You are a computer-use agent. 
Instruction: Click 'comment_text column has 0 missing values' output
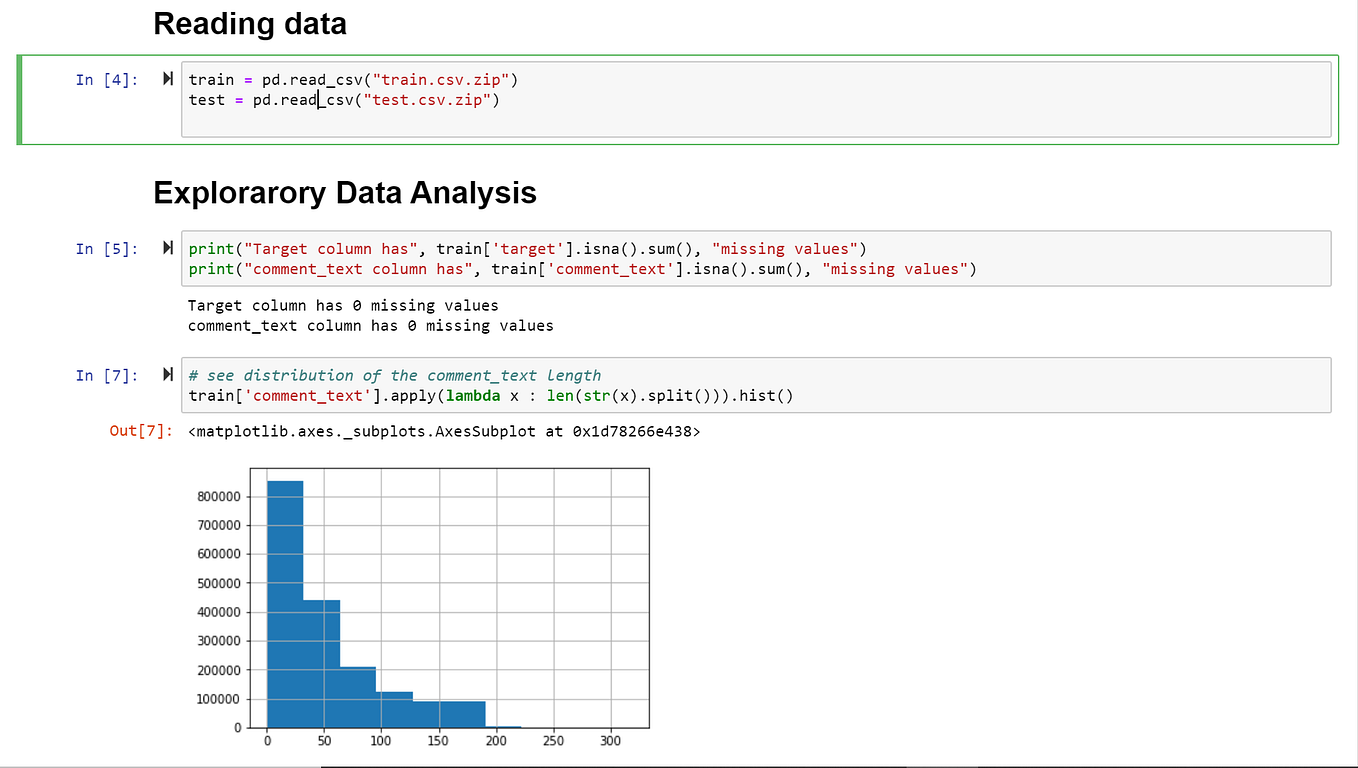370,325
